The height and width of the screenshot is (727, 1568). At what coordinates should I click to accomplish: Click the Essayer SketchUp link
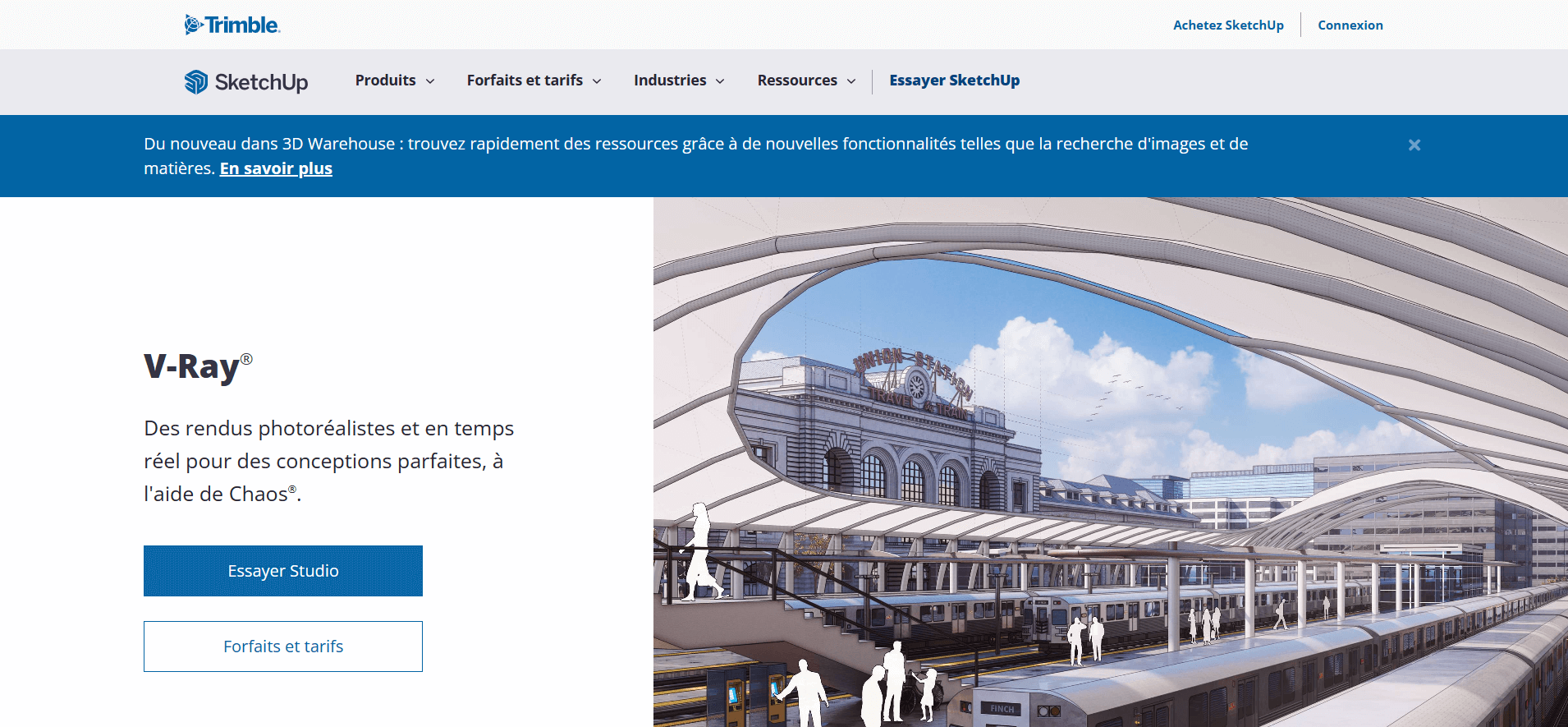pyautogui.click(x=954, y=81)
